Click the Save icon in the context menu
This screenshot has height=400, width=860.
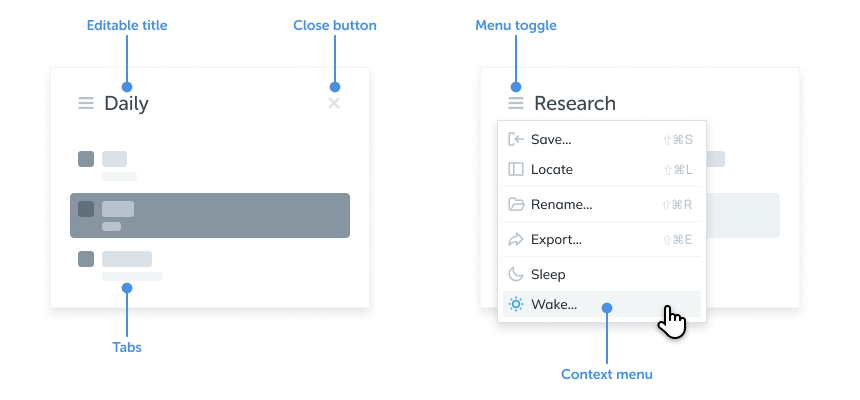coord(516,140)
